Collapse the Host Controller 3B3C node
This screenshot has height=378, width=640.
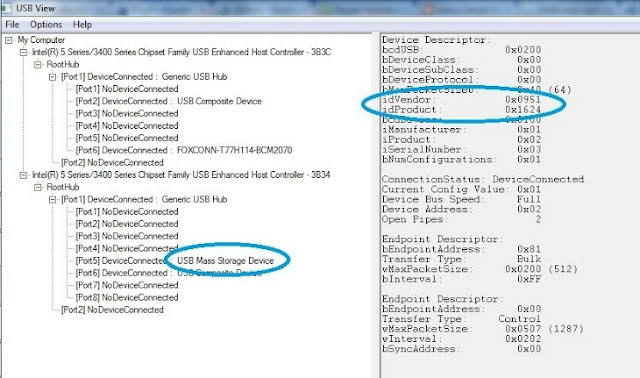click(x=23, y=52)
